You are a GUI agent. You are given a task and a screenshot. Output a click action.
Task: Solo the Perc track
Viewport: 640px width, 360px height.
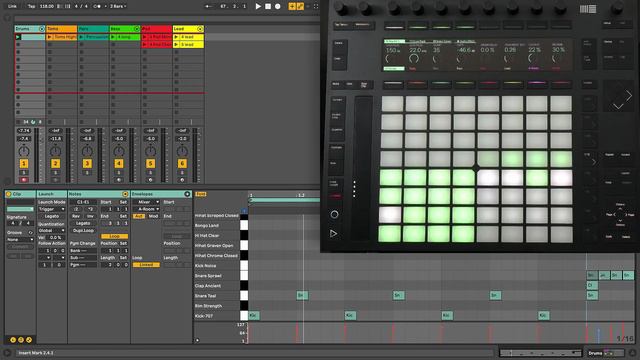[87, 173]
